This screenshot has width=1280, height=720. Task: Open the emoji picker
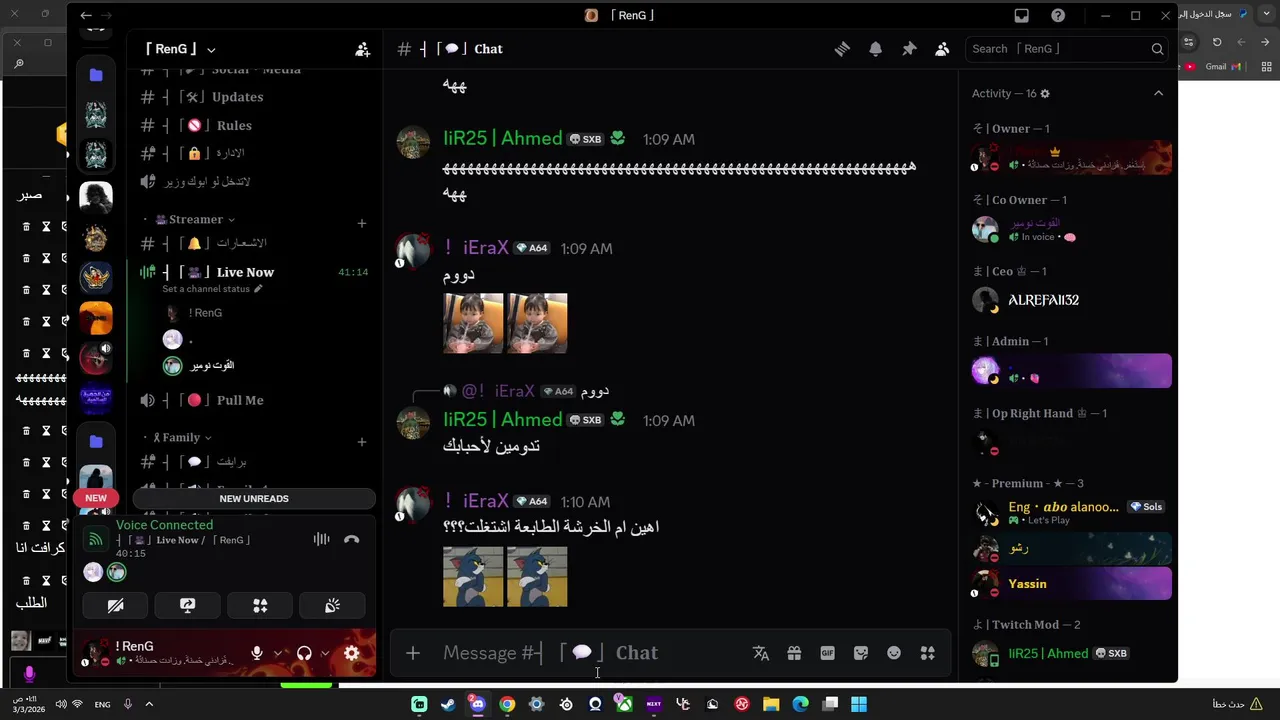point(894,653)
